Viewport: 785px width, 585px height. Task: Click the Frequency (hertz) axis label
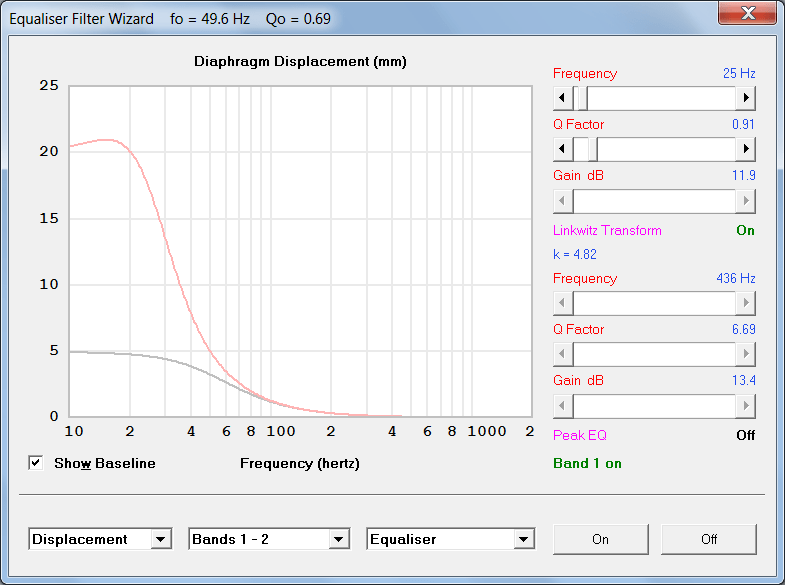[300, 463]
